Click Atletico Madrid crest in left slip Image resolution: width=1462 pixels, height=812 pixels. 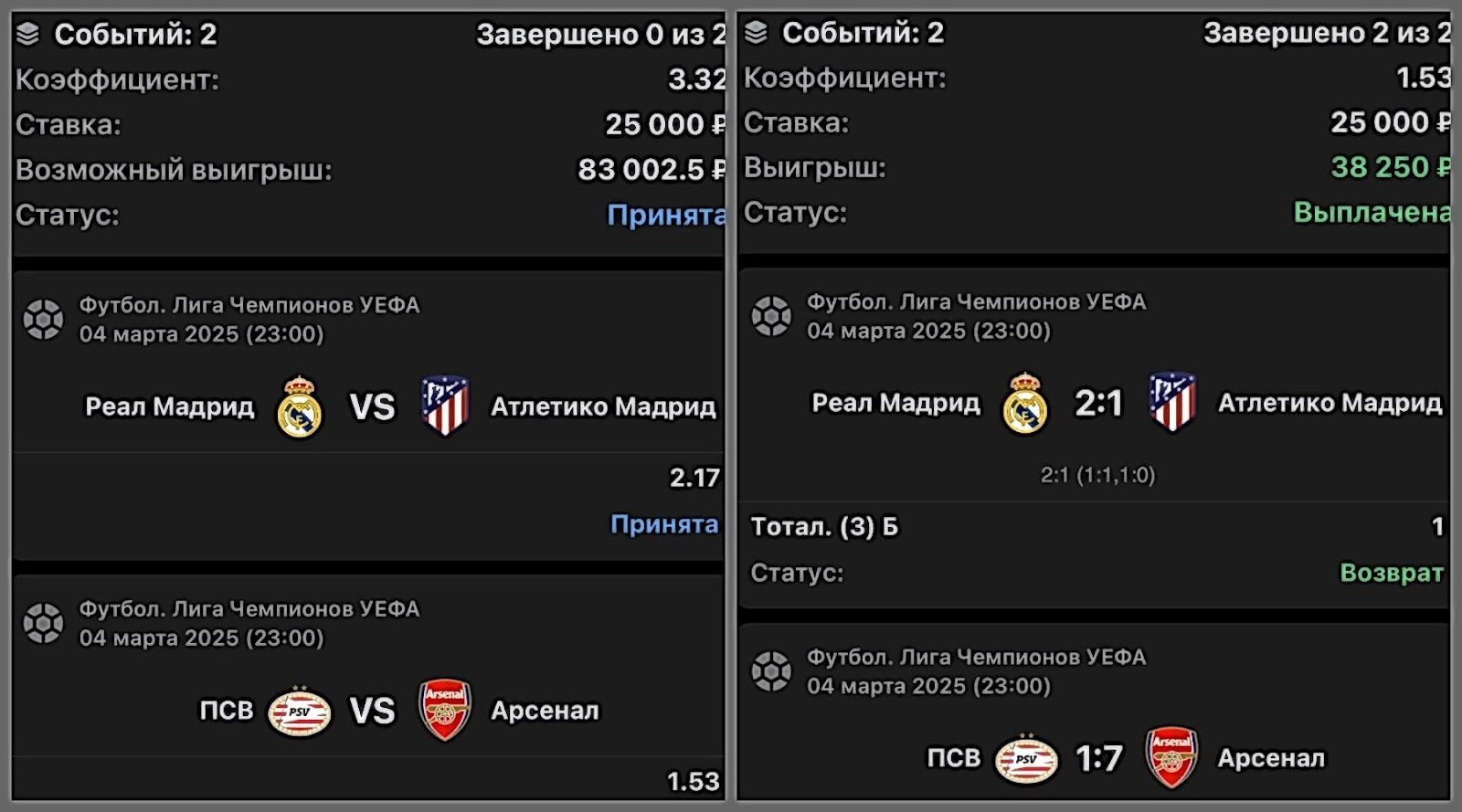coord(445,406)
